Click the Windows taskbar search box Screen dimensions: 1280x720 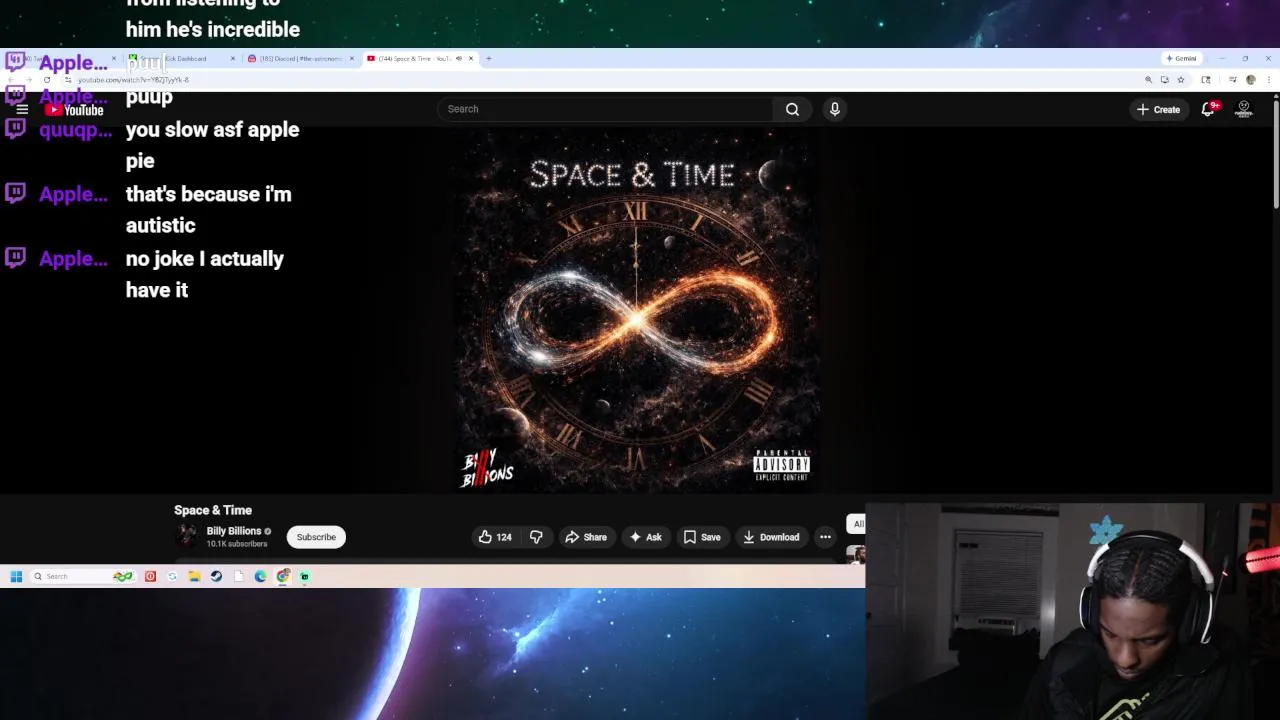click(83, 576)
